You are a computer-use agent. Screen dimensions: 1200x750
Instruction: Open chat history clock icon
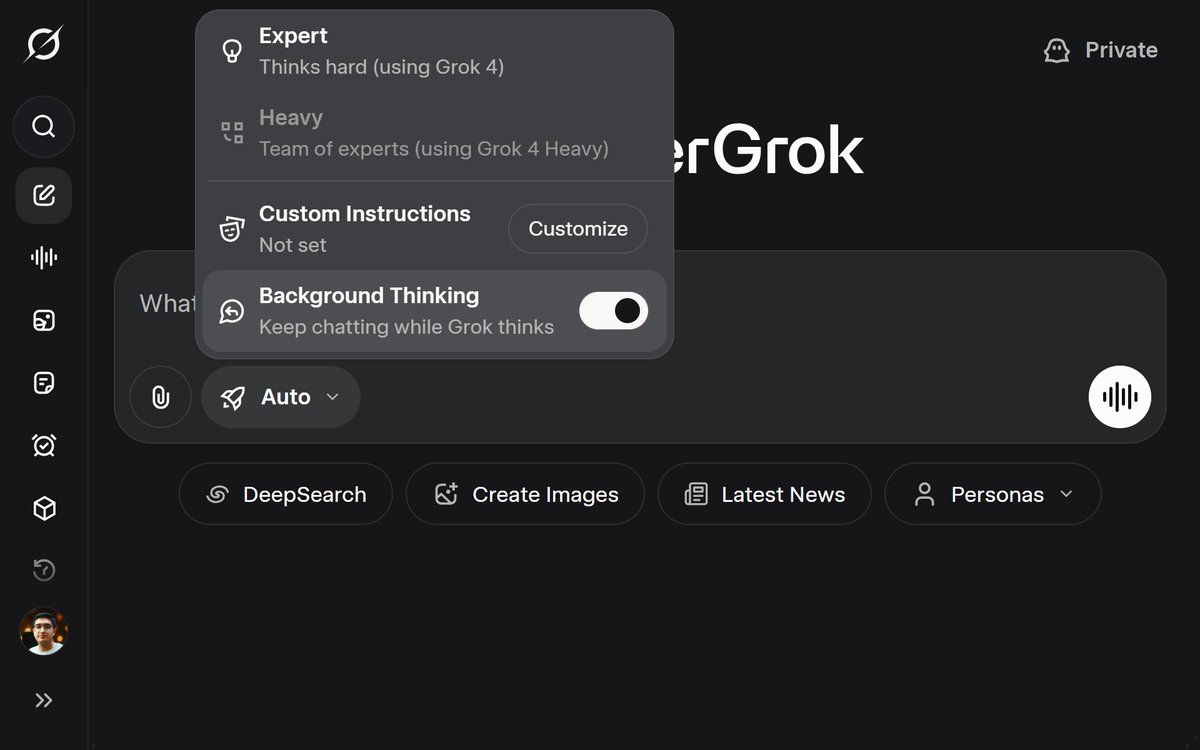43,570
